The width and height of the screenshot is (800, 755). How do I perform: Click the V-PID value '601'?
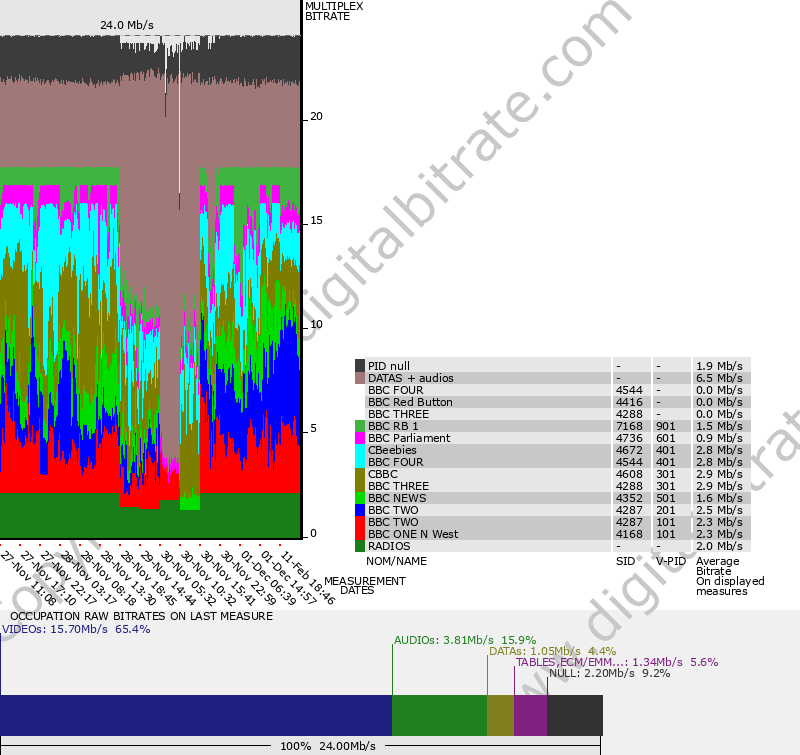point(665,438)
